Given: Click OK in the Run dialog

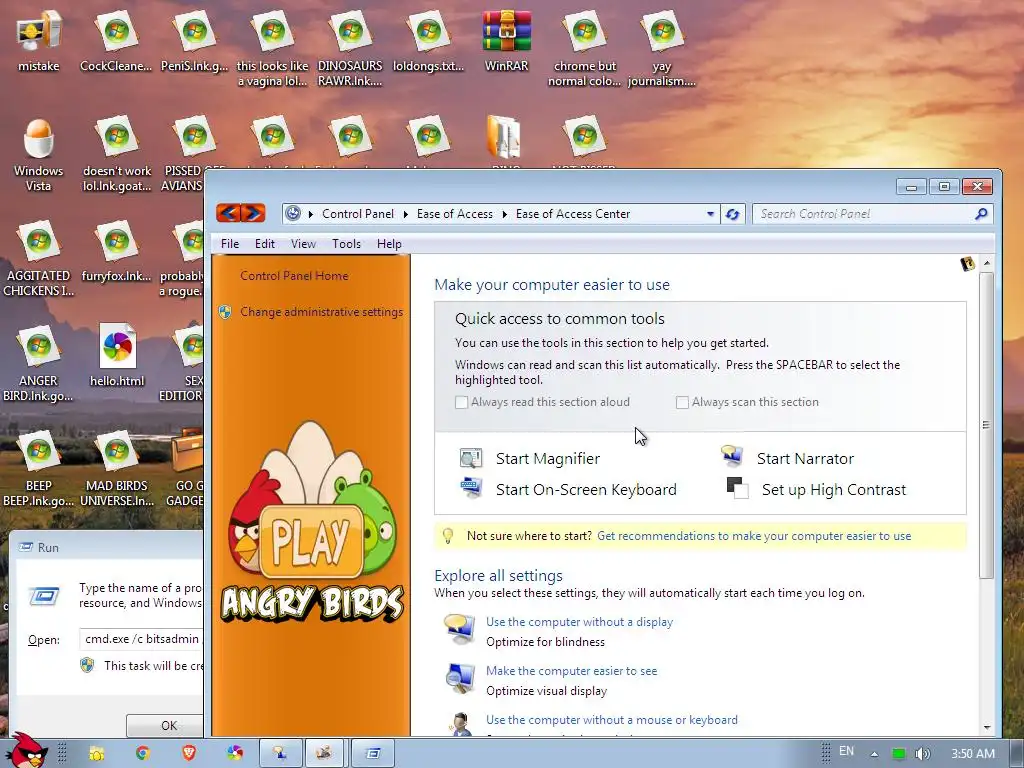Looking at the screenshot, I should click(x=165, y=726).
